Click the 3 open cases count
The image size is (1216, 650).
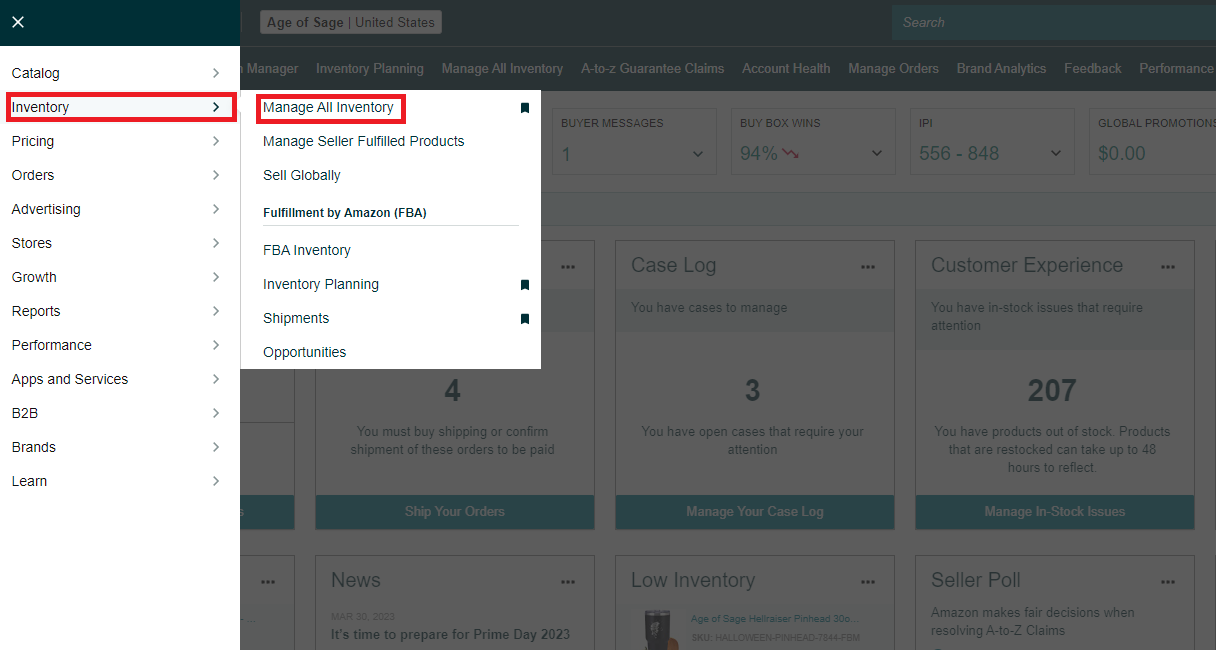753,390
